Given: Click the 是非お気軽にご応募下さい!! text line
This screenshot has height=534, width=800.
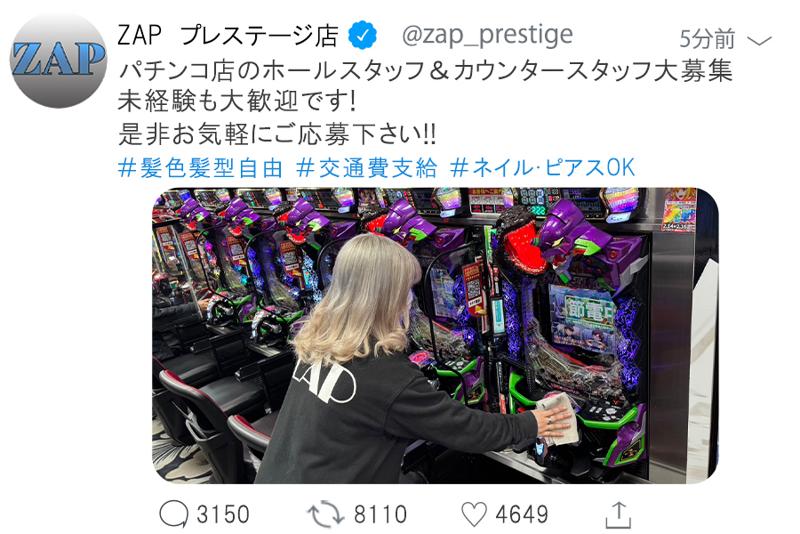Looking at the screenshot, I should [x=277, y=134].
